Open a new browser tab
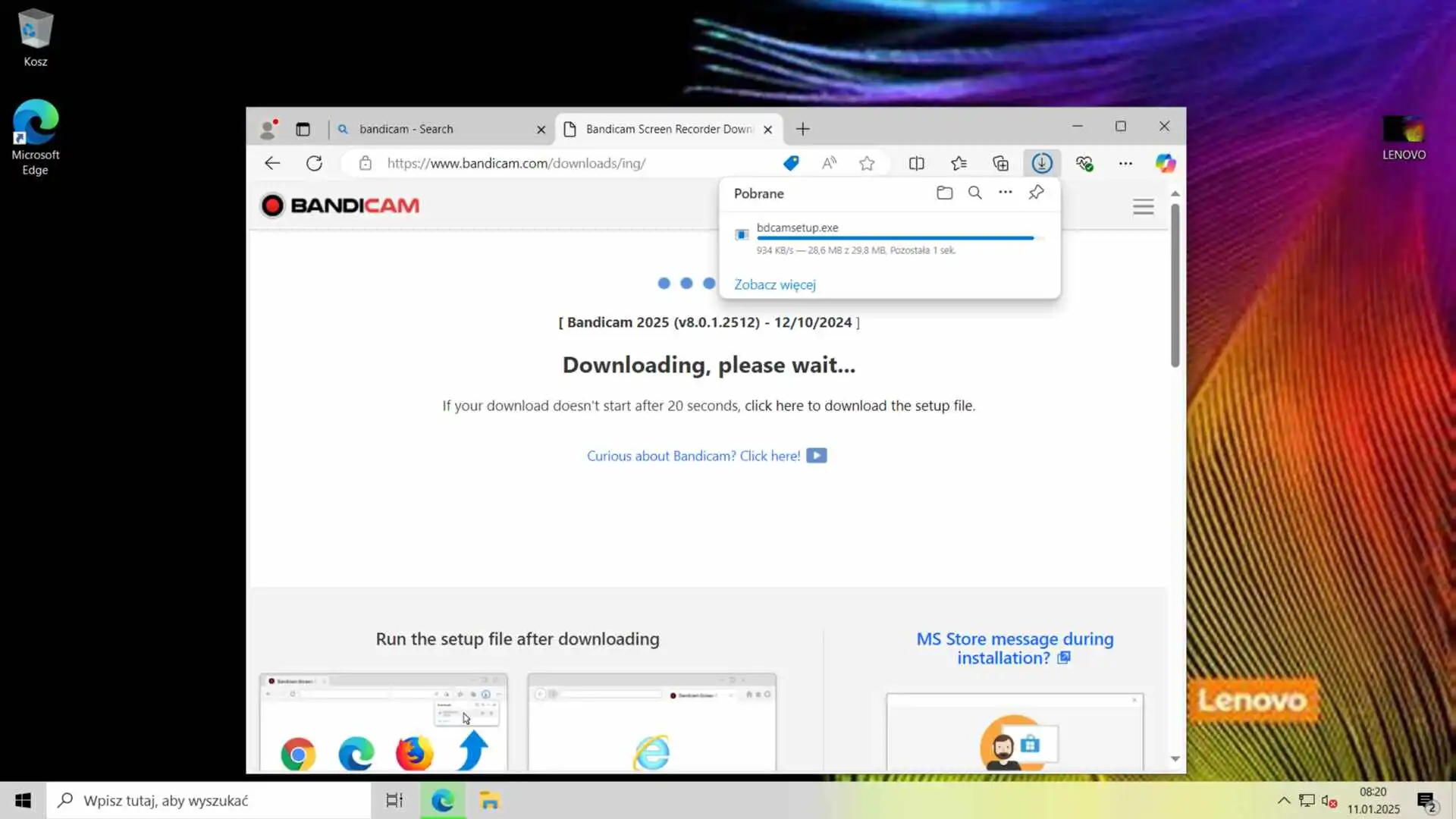 (x=802, y=129)
